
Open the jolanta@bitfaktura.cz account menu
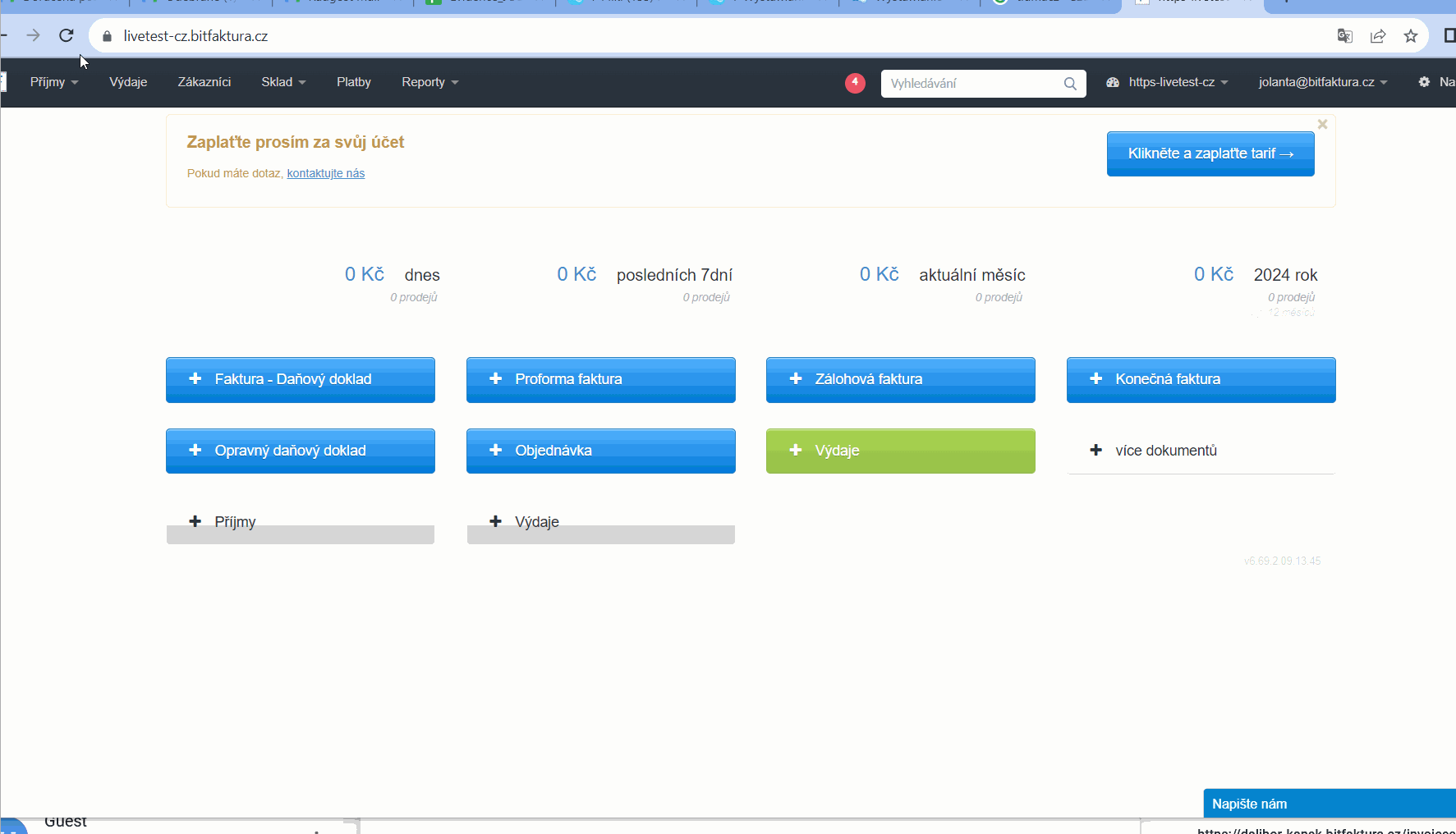1322,82
